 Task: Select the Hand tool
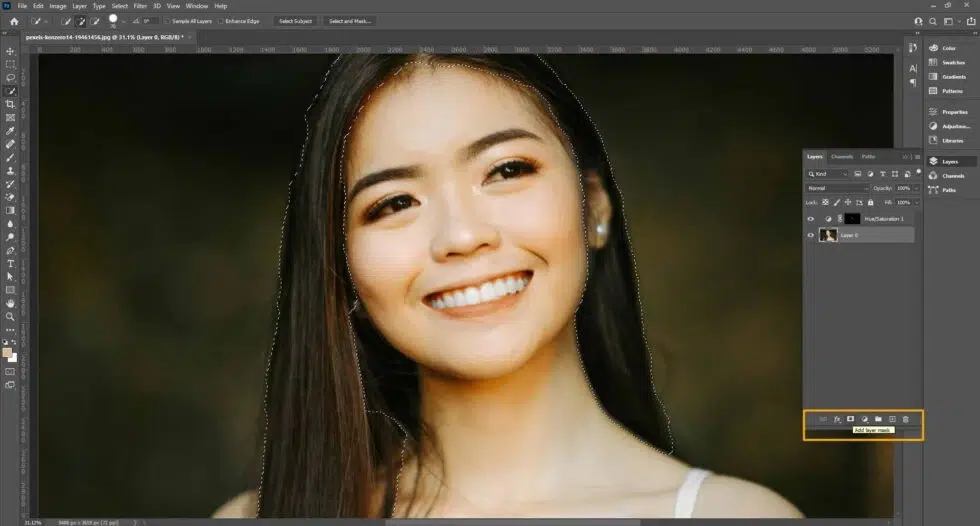[10, 304]
